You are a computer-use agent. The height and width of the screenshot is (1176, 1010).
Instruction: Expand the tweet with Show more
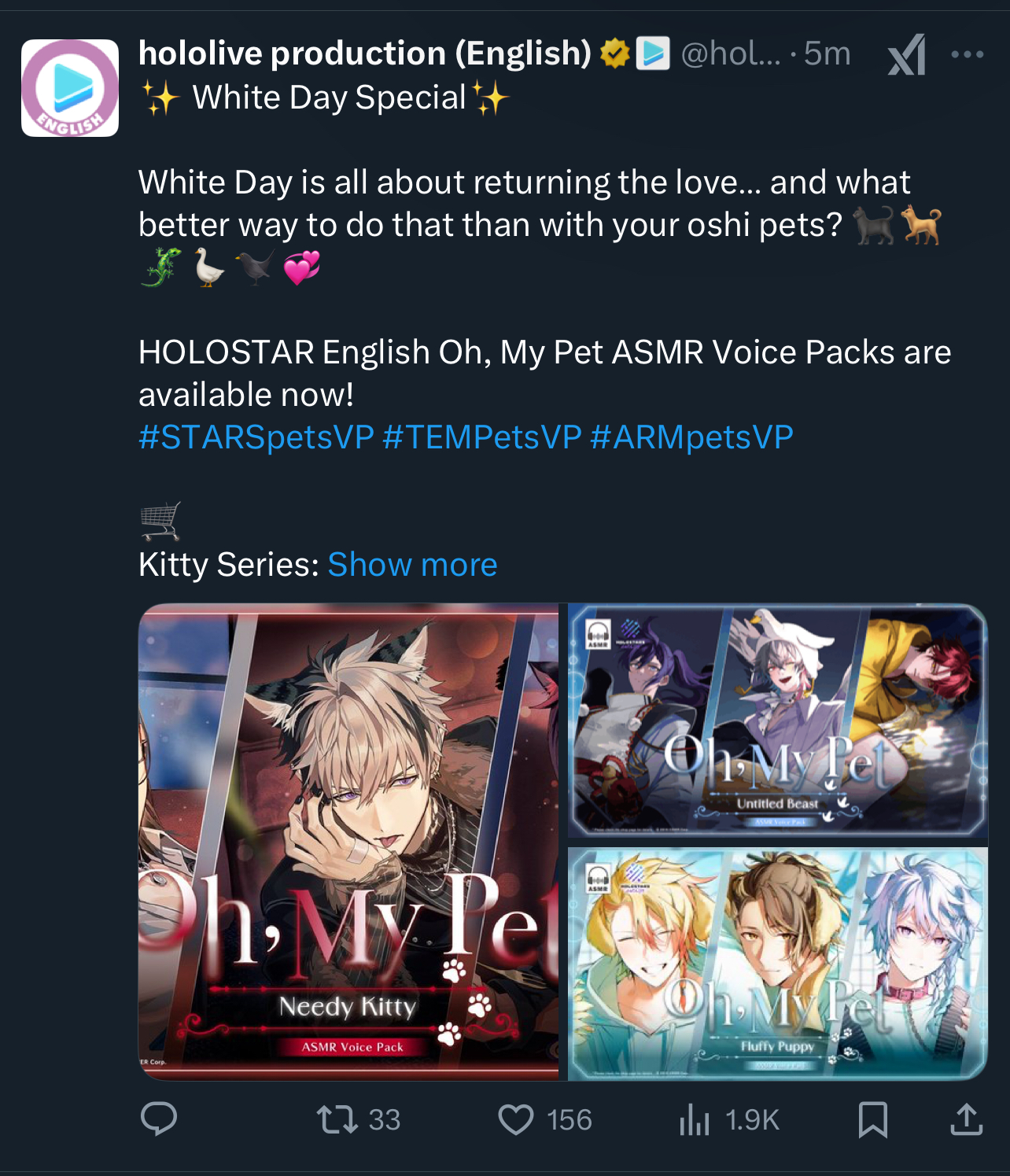pos(412,565)
